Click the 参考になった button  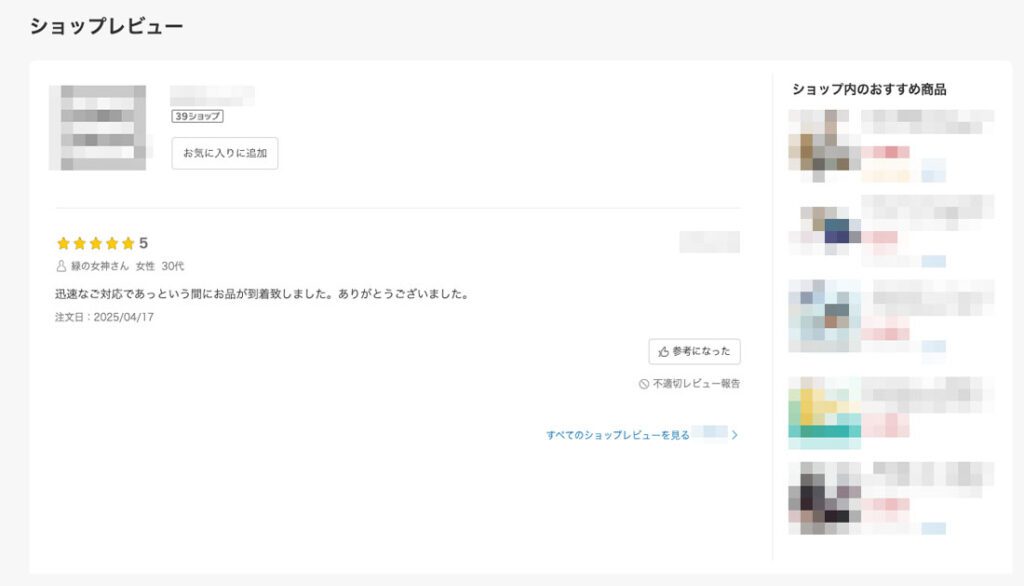(694, 351)
